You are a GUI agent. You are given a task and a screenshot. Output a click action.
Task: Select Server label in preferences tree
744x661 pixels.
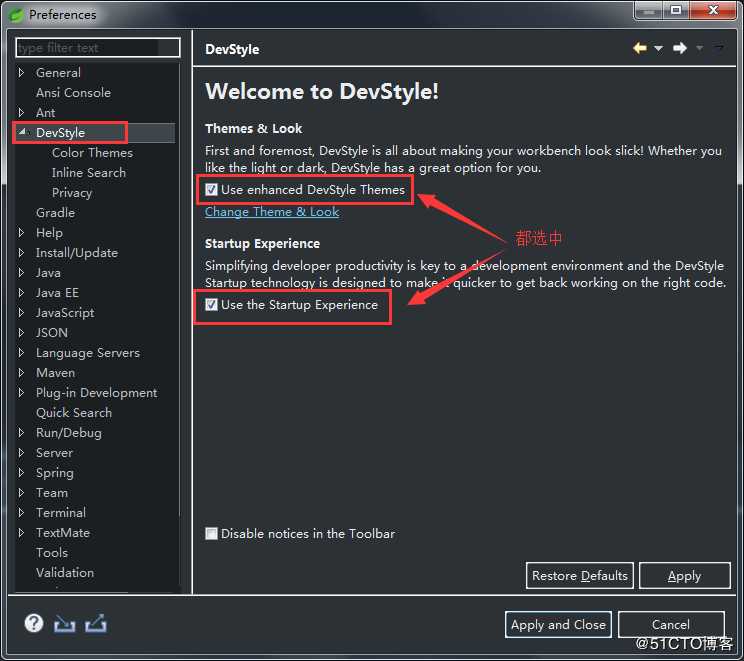point(54,453)
